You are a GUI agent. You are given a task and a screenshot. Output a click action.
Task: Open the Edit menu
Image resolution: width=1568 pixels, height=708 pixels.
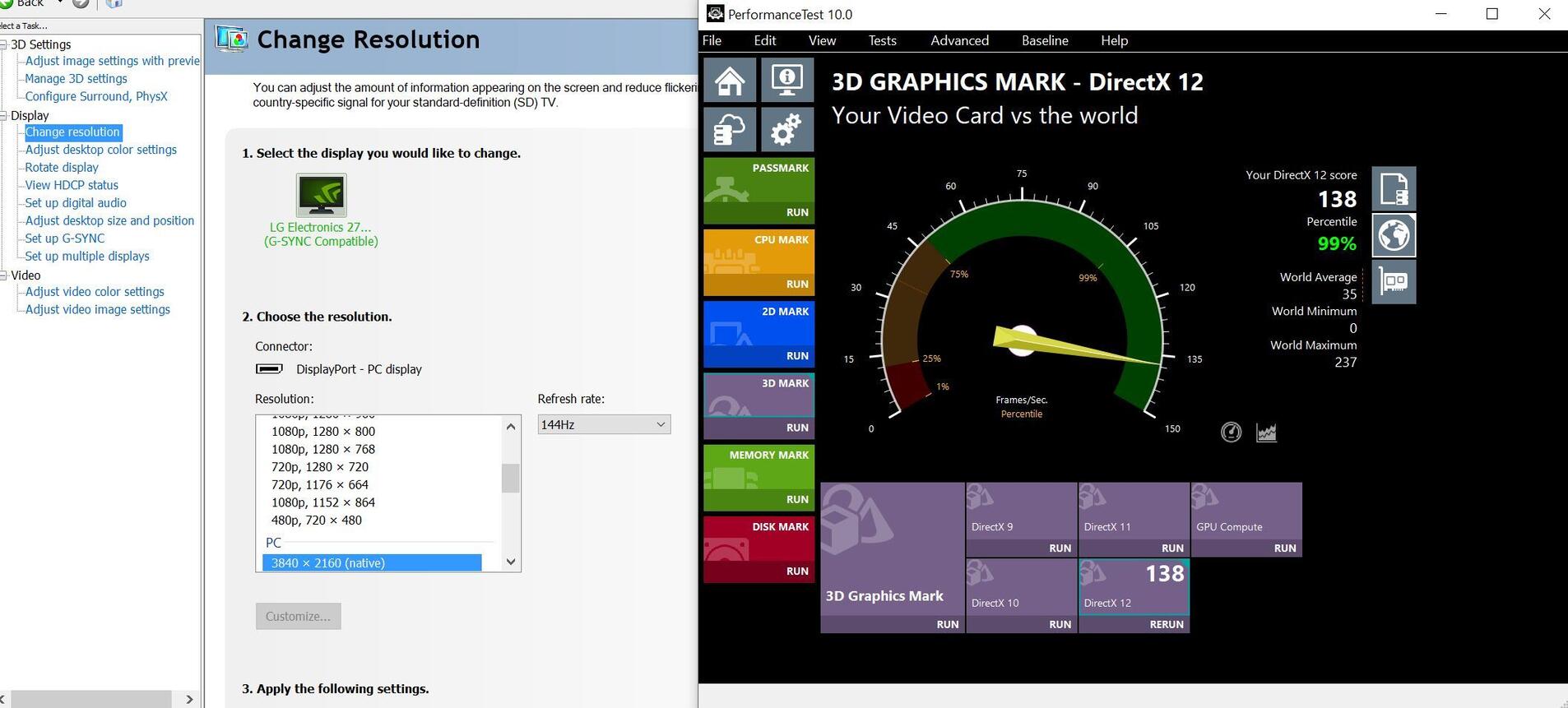coord(765,40)
